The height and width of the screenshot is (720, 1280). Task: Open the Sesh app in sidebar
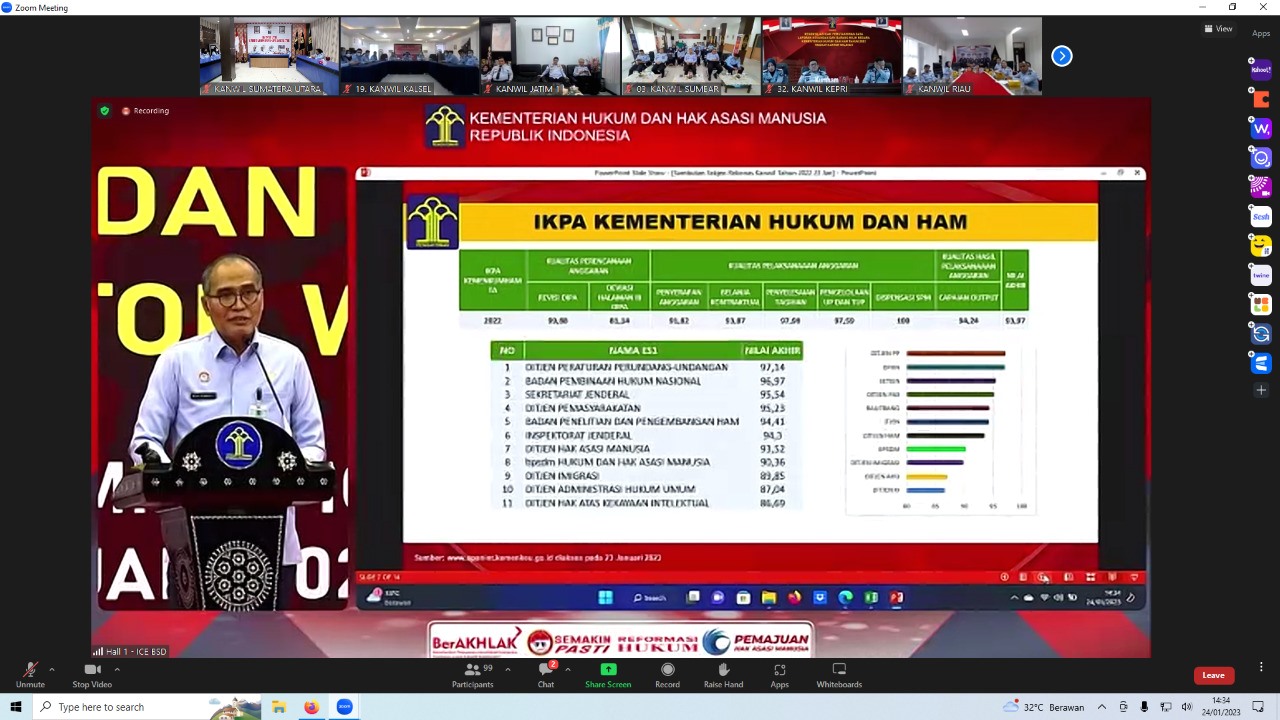click(1261, 216)
